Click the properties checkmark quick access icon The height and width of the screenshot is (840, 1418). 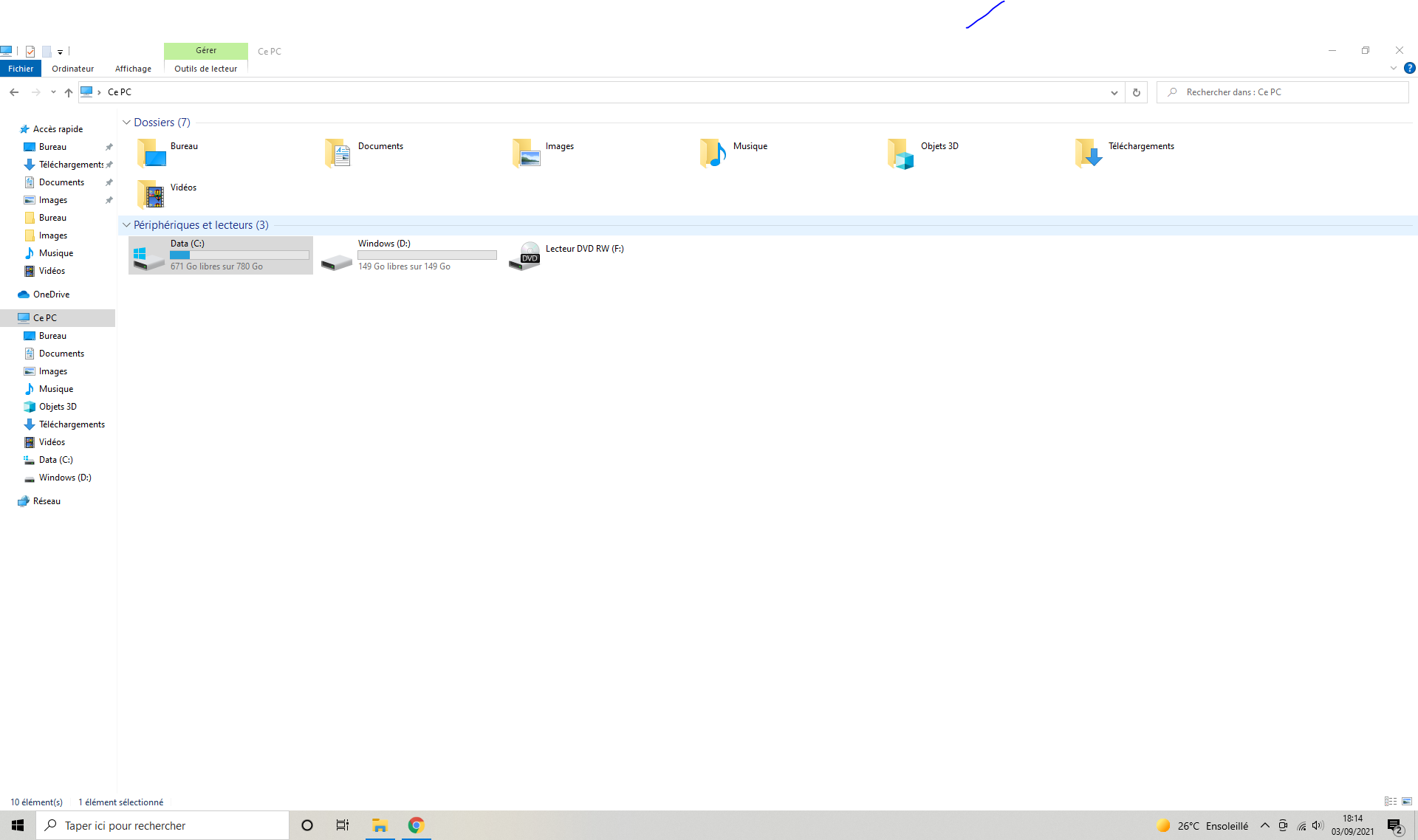[x=30, y=52]
